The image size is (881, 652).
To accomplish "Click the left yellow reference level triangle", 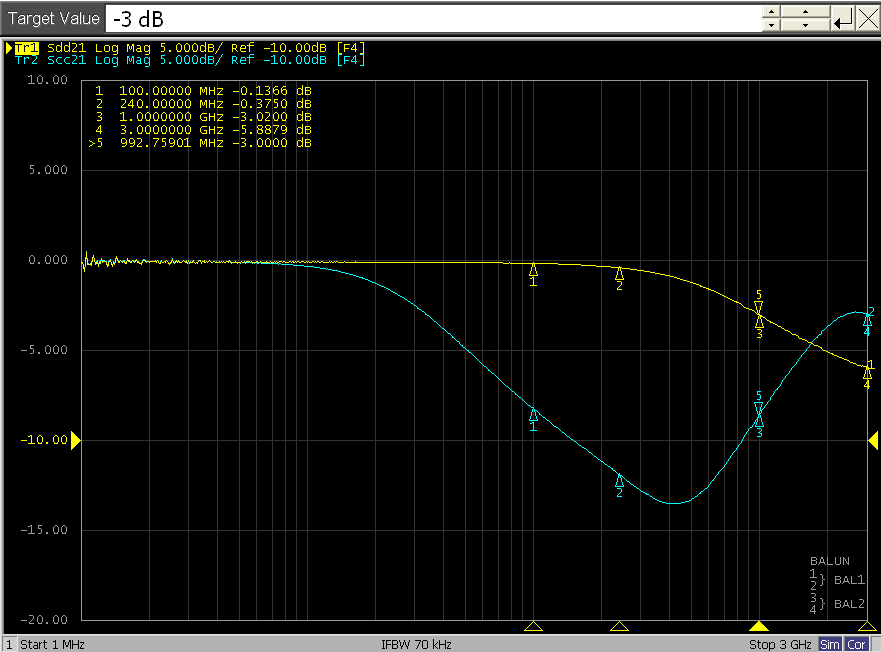I will point(75,439).
